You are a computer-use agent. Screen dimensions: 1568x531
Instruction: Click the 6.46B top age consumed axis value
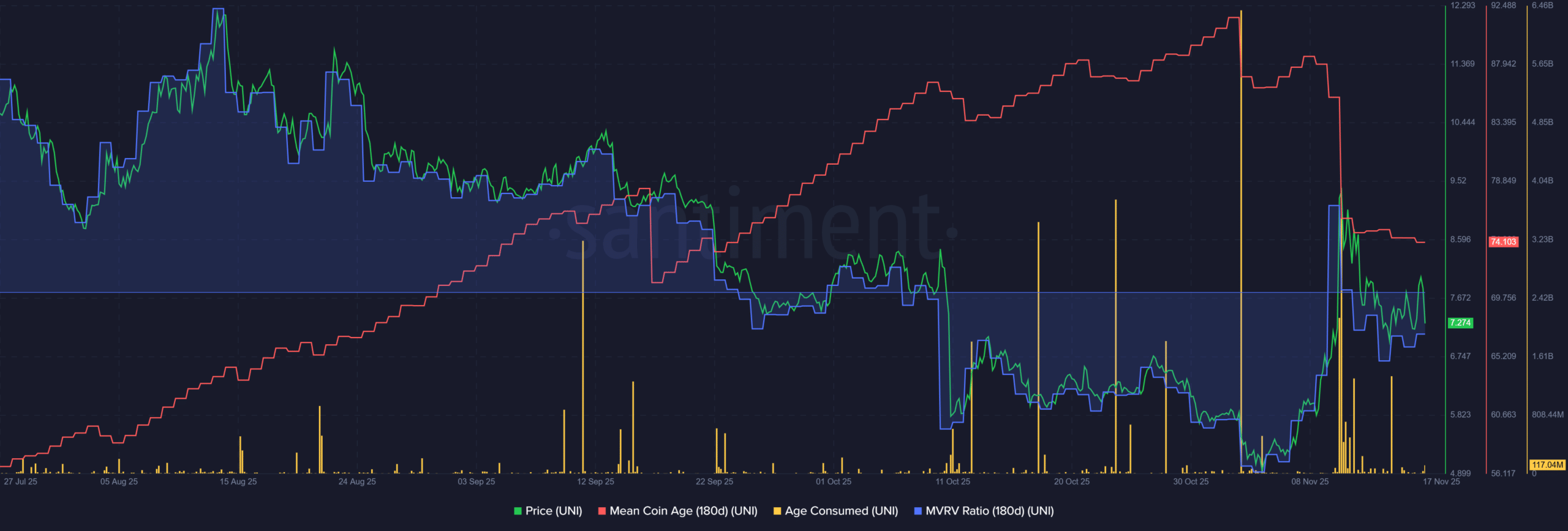click(x=1542, y=6)
